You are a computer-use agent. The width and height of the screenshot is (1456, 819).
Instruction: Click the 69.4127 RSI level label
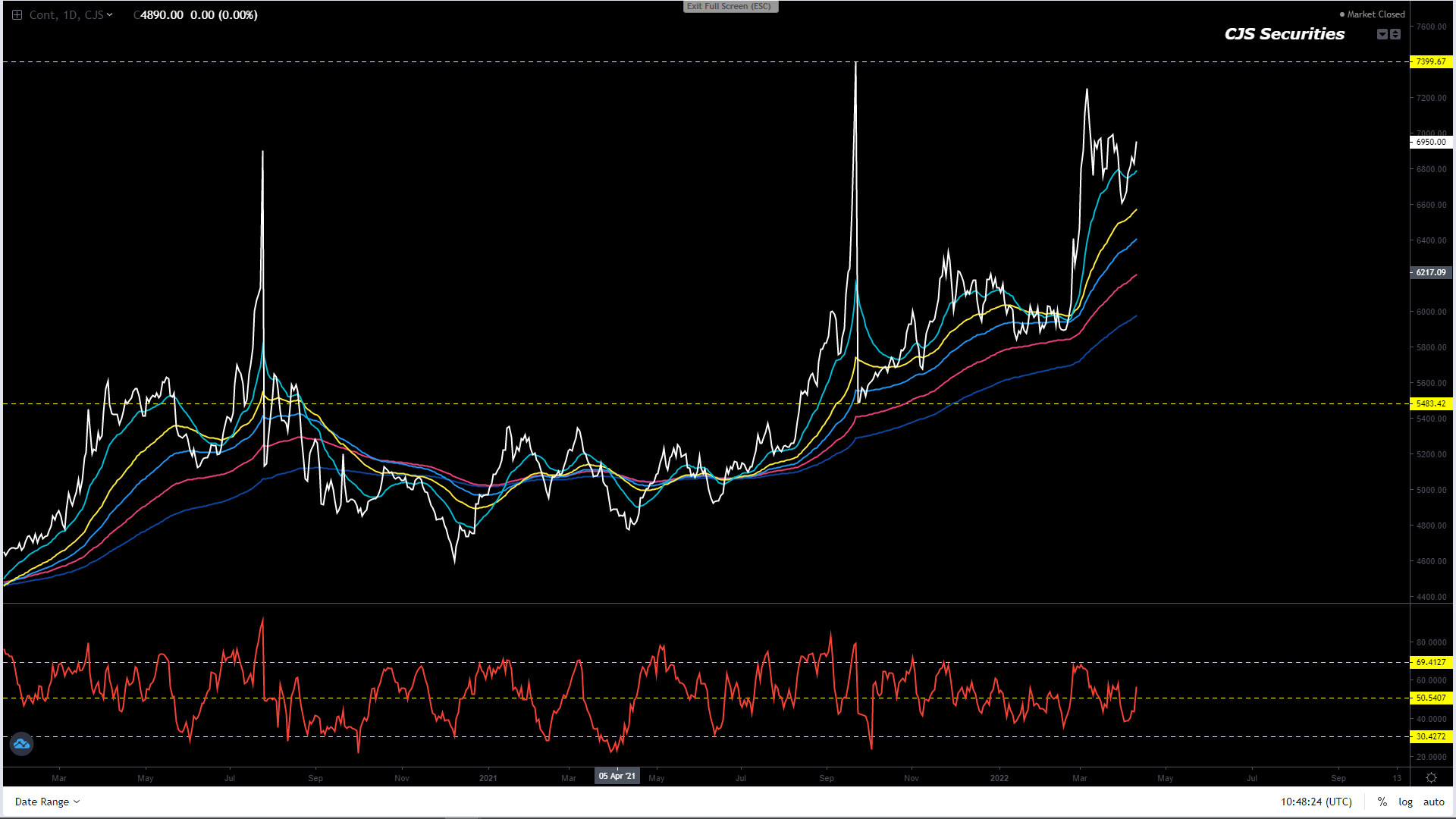point(1430,662)
